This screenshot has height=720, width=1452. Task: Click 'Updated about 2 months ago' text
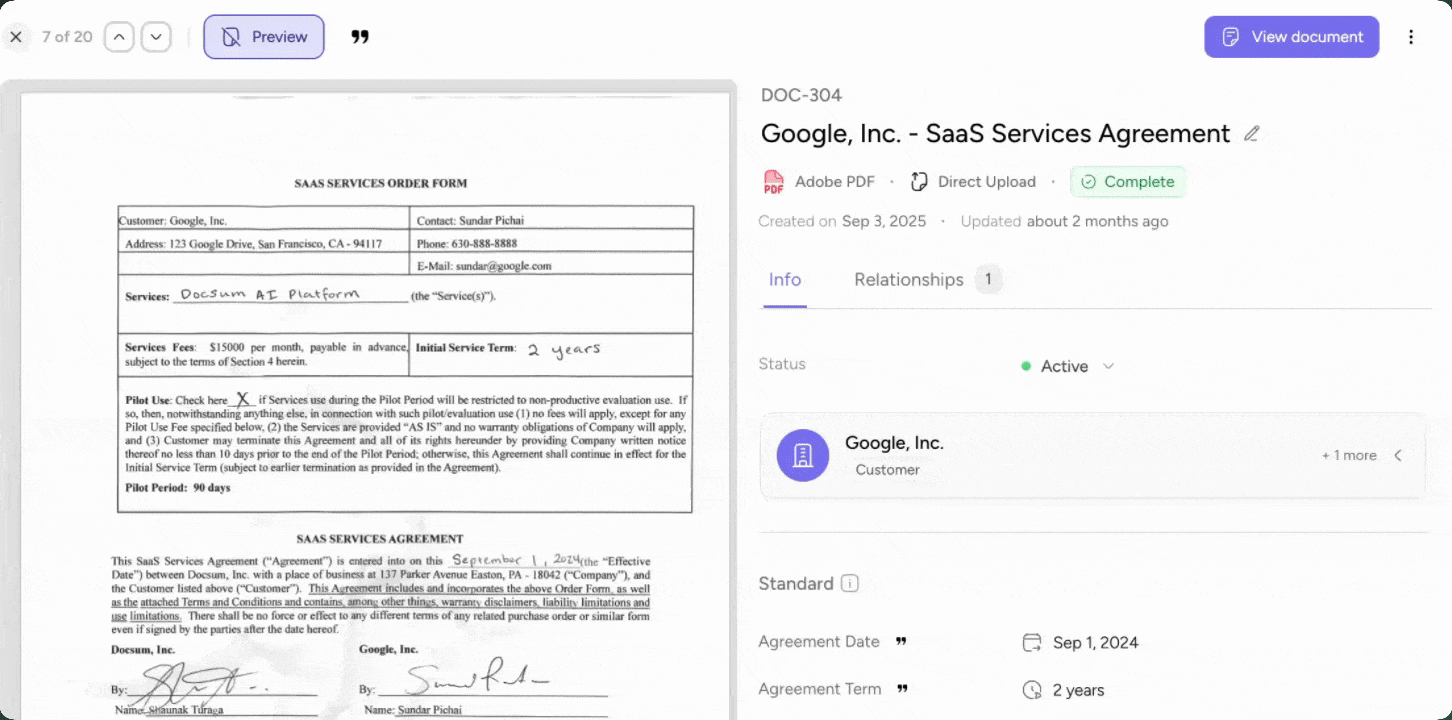click(1064, 222)
